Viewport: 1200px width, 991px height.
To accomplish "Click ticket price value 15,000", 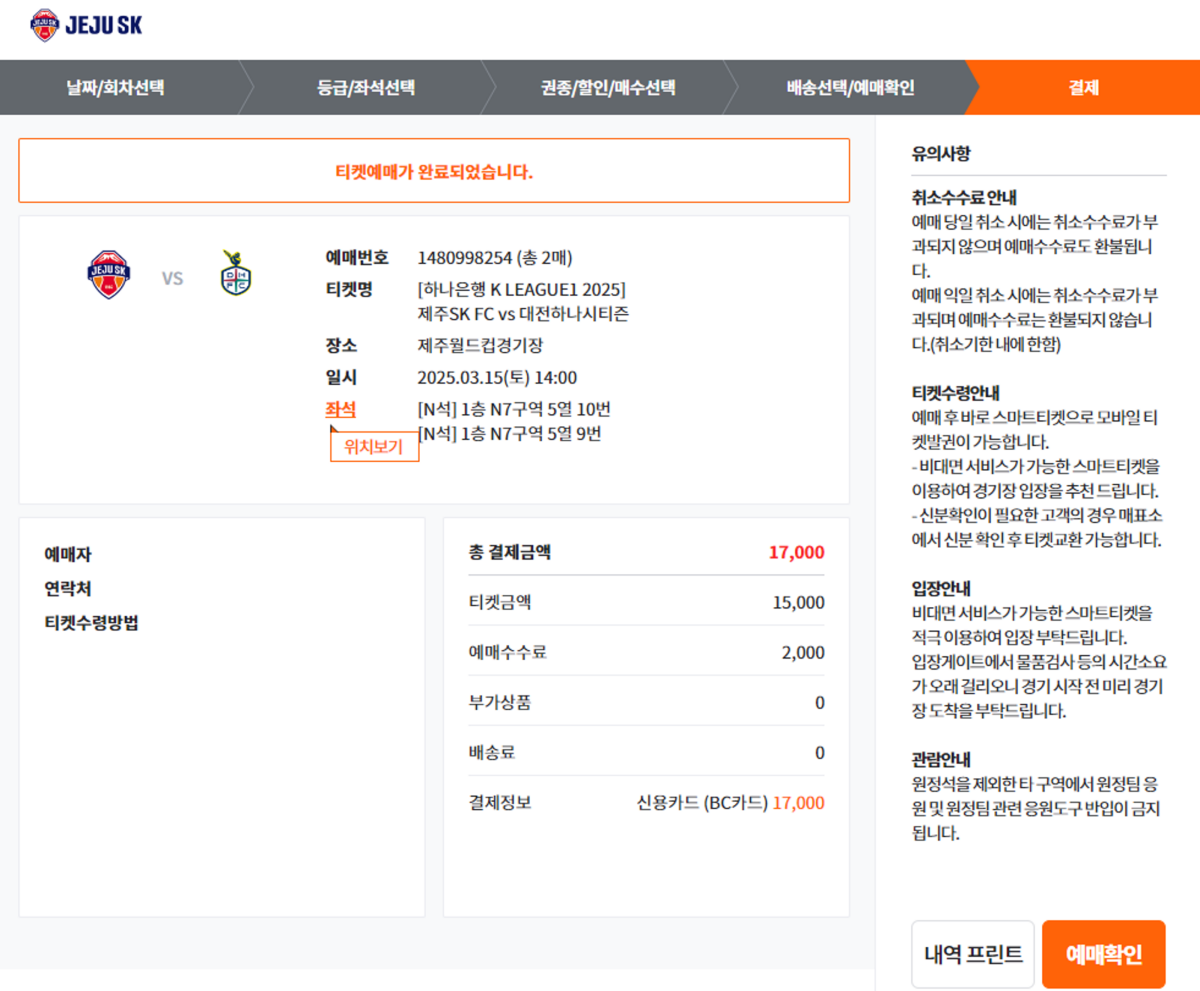I will [799, 602].
